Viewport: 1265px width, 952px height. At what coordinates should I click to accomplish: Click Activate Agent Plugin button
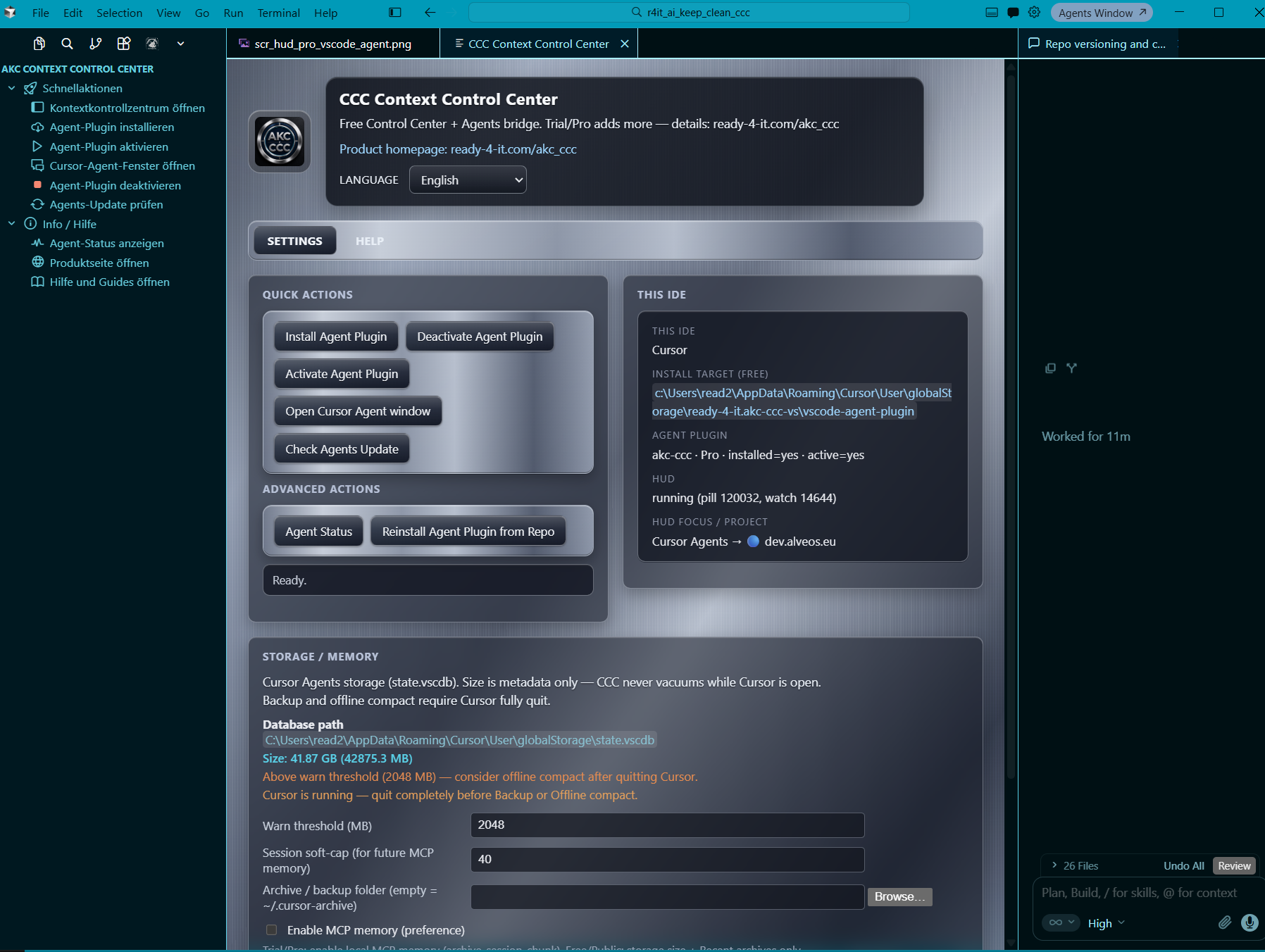[x=342, y=374]
